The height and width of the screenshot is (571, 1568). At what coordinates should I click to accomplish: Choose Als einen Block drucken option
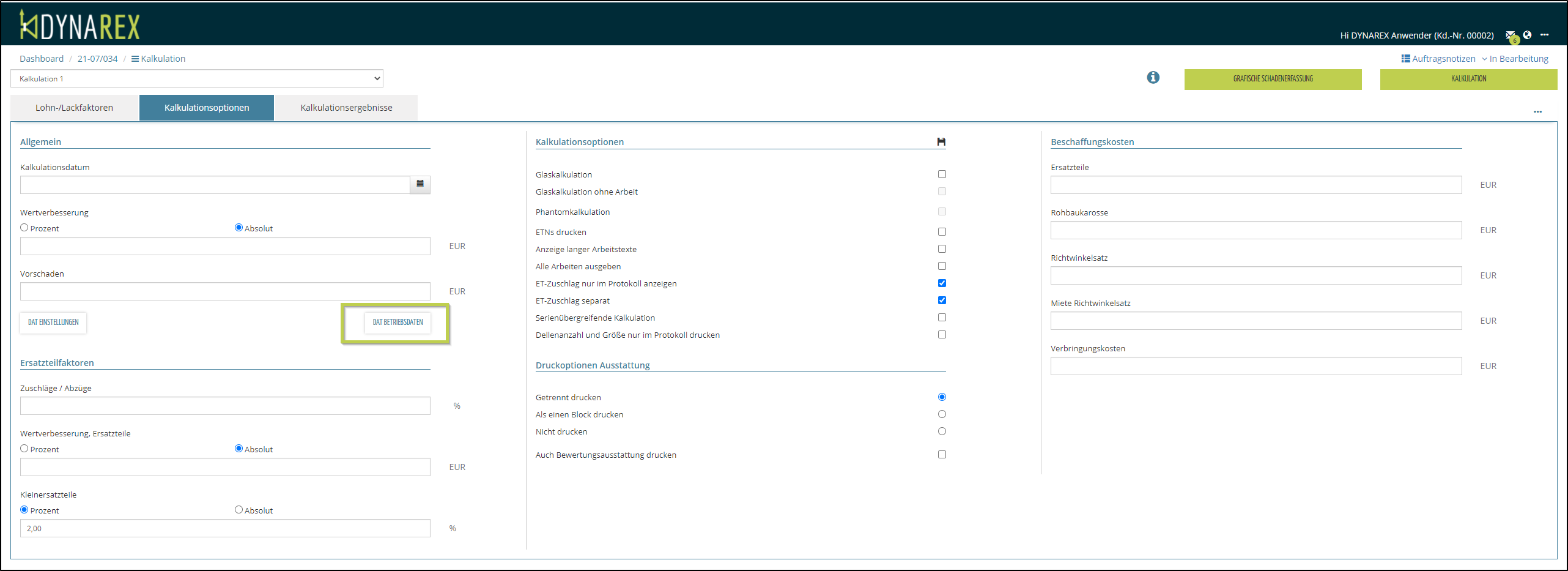[x=942, y=414]
